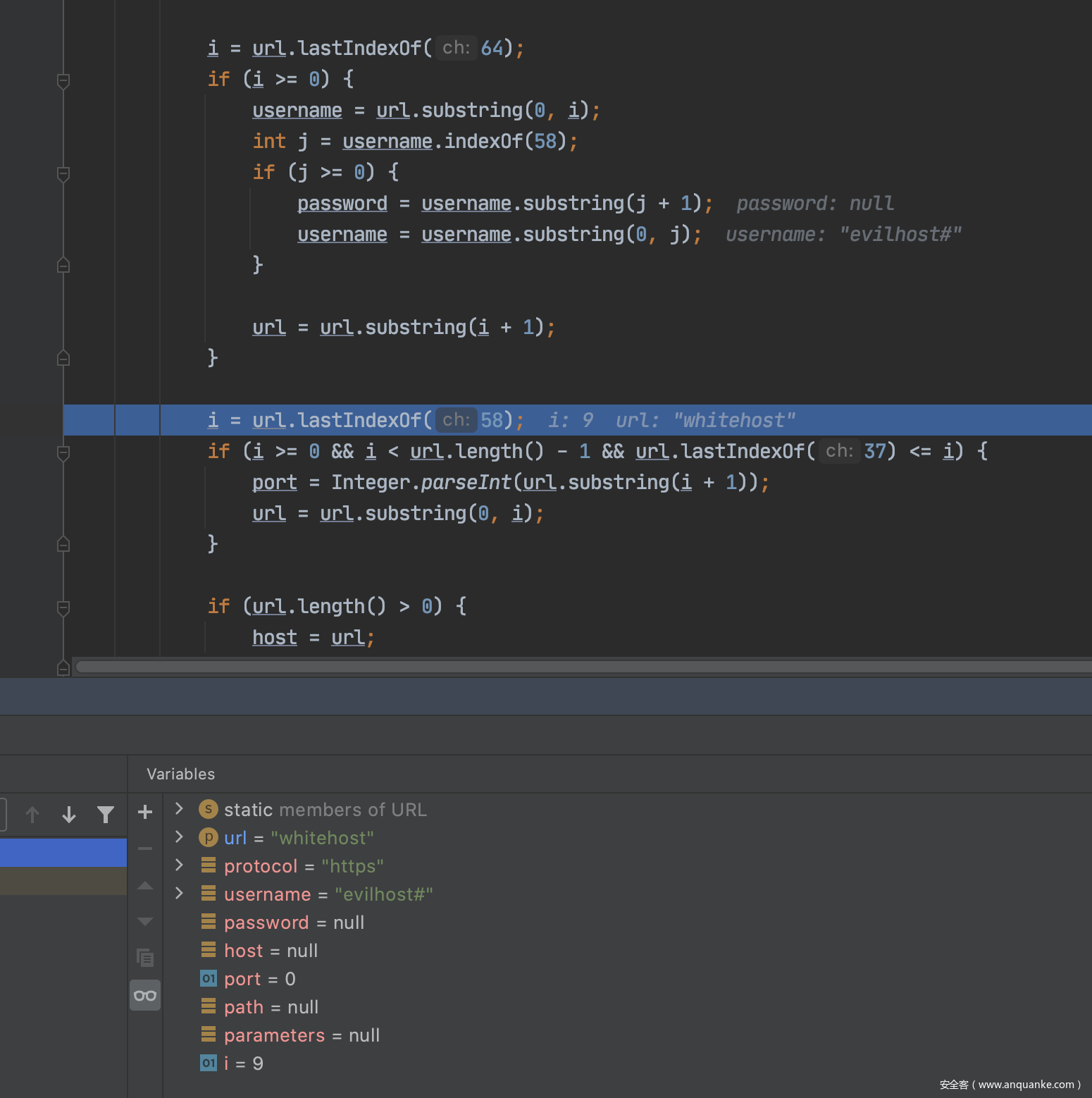Viewport: 1092px width, 1098px height.
Task: Click fold end marker of j block
Action: point(63,265)
